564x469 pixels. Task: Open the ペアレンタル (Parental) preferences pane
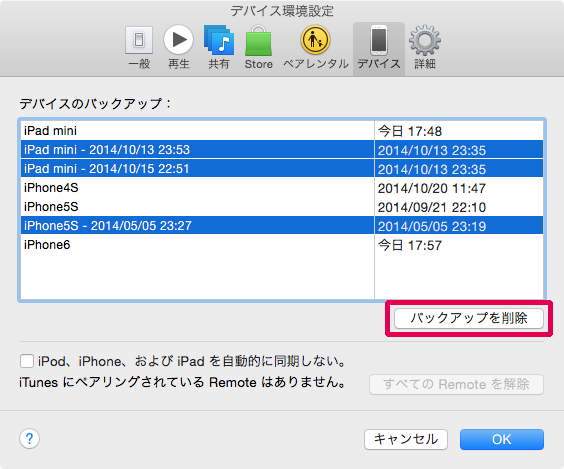pyautogui.click(x=315, y=48)
